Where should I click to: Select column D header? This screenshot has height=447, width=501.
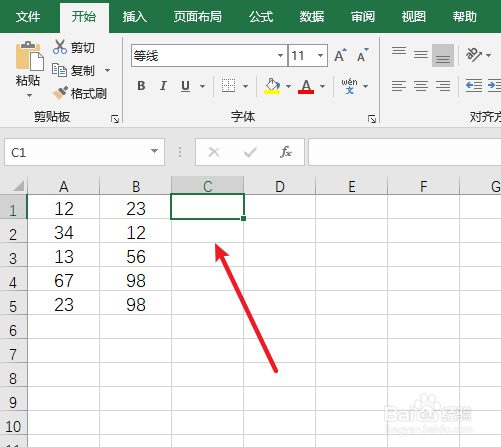click(280, 186)
